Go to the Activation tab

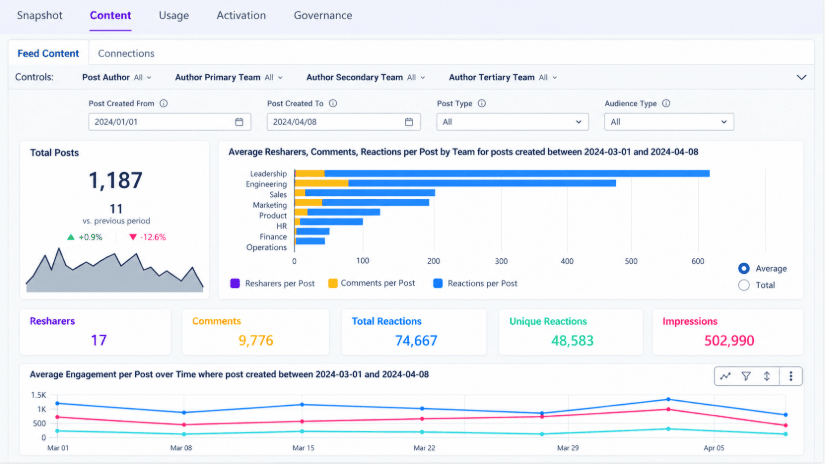tap(241, 15)
